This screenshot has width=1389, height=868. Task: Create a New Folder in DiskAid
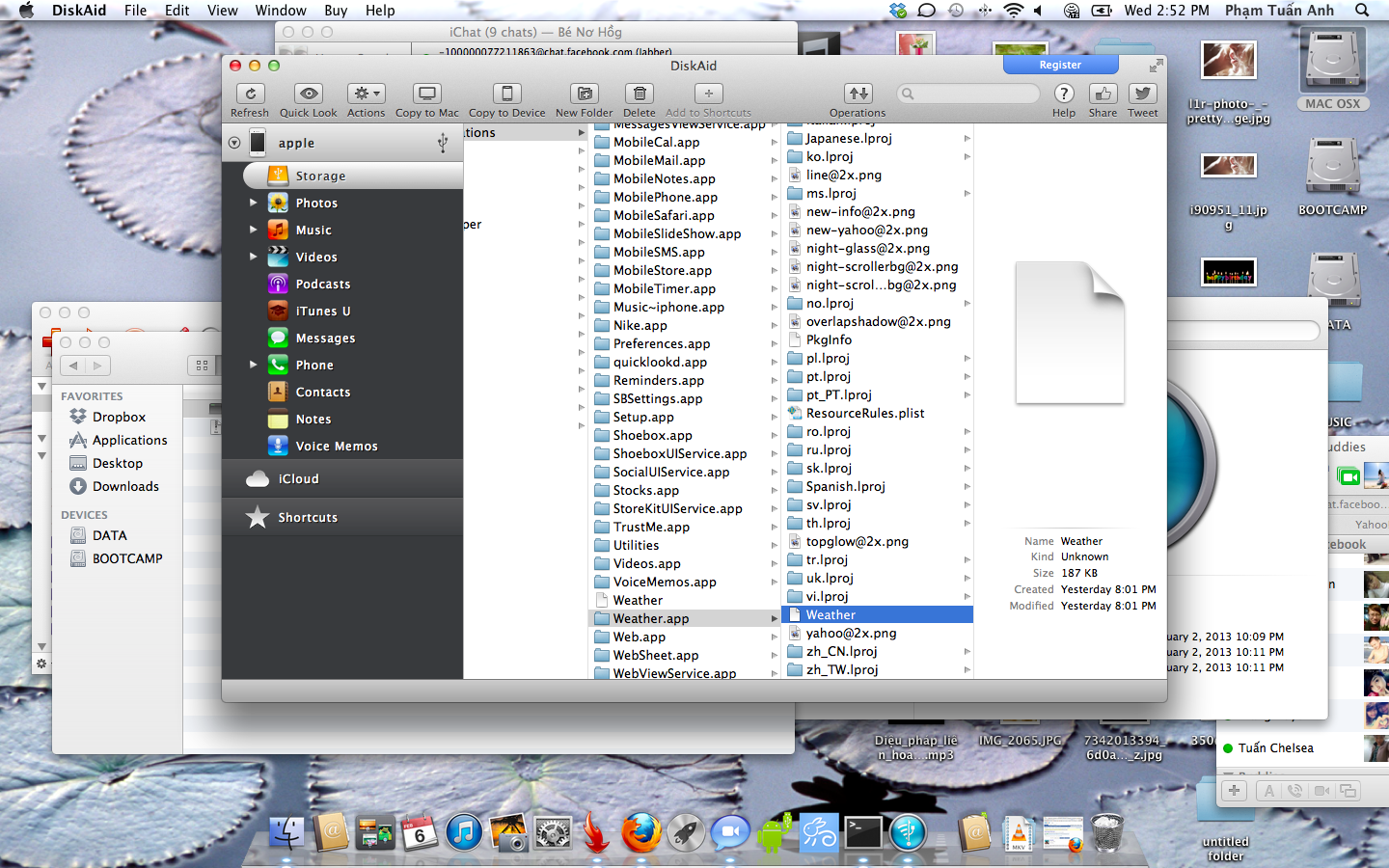click(x=584, y=94)
